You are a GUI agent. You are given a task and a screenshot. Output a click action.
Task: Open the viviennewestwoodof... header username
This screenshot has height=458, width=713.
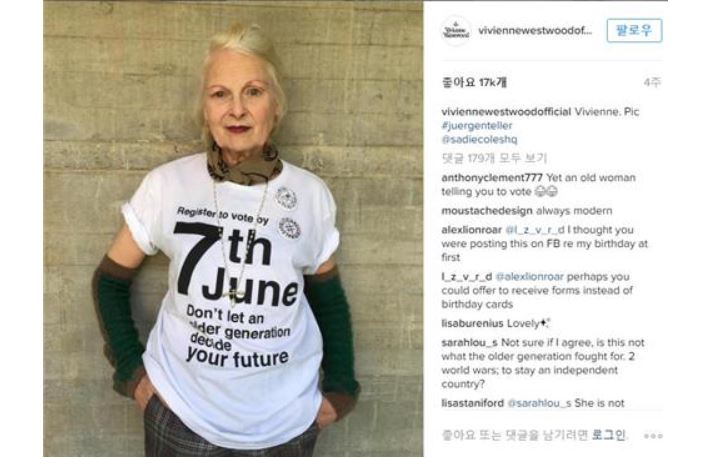tap(535, 31)
